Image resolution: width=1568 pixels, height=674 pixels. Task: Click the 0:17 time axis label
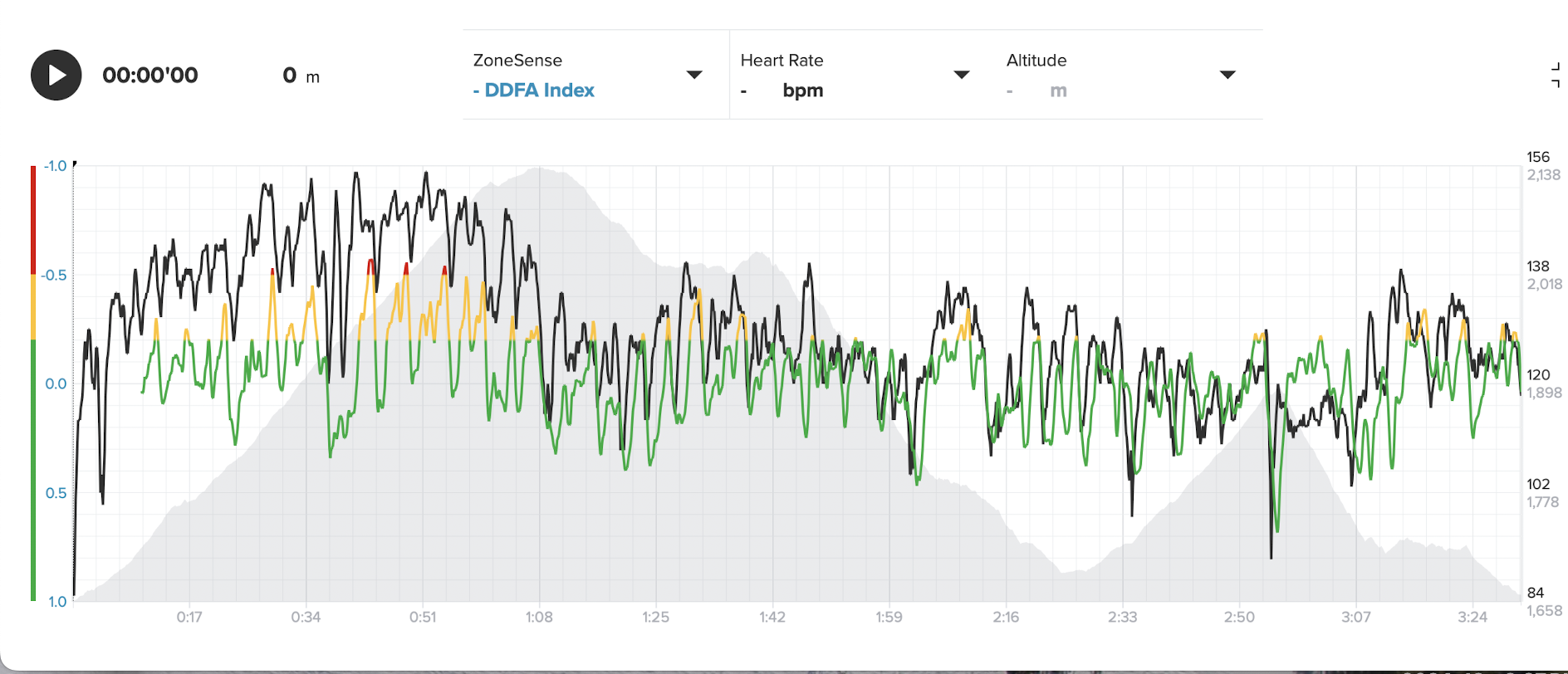point(189,617)
